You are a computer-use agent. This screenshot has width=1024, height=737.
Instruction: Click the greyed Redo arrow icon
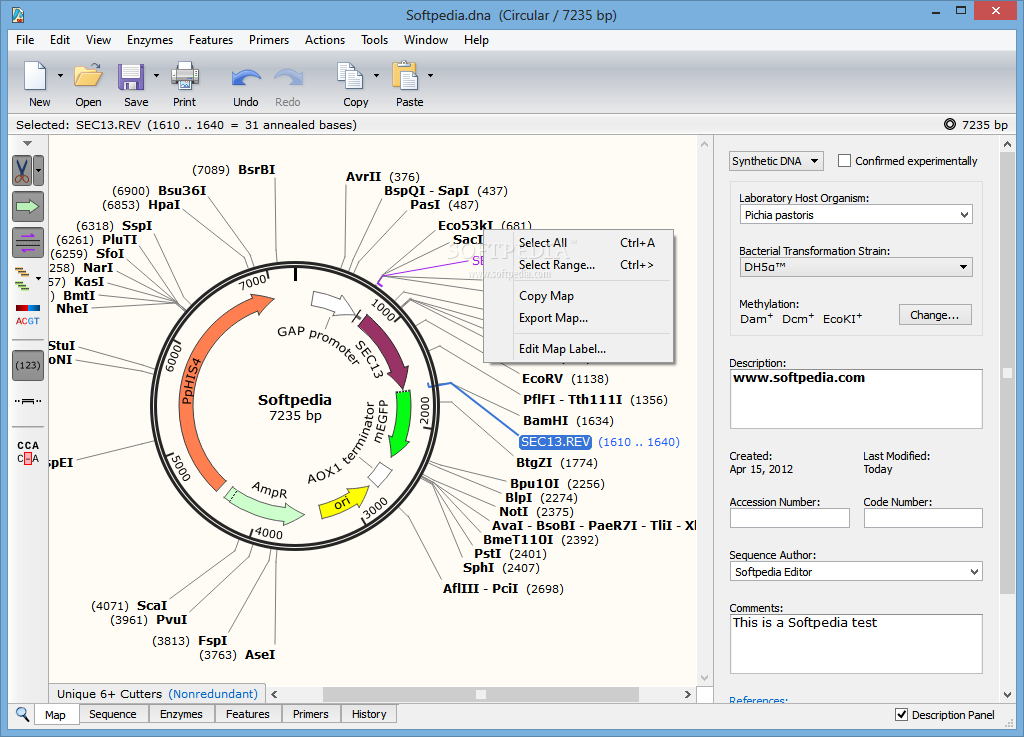288,78
